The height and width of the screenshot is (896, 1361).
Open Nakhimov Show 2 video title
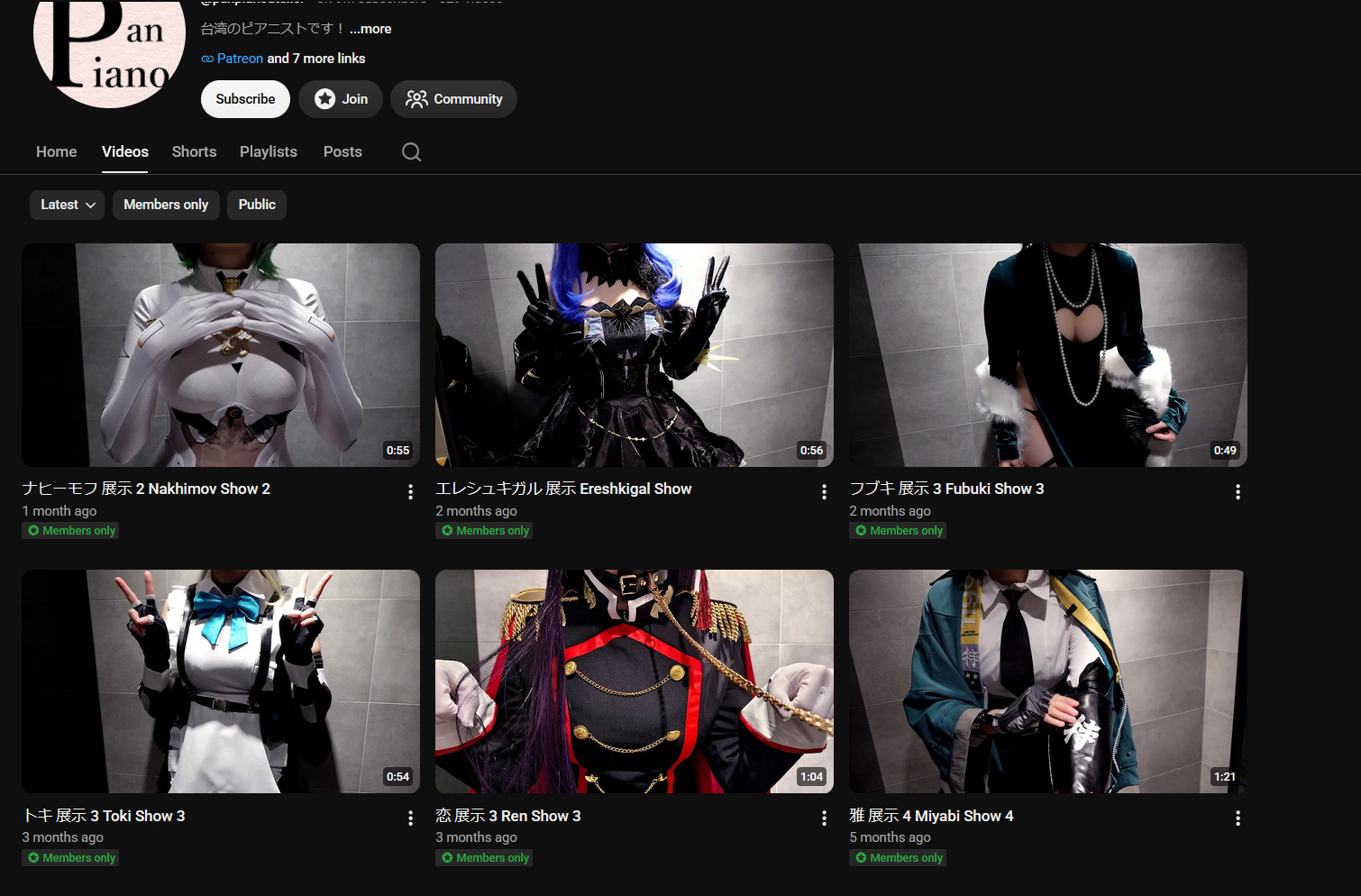coord(146,489)
